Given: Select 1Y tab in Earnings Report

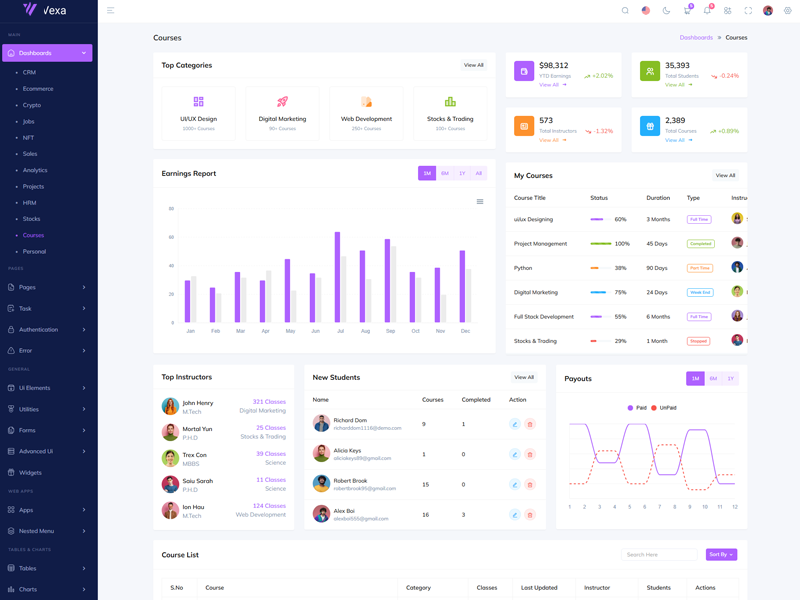Looking at the screenshot, I should tap(462, 174).
